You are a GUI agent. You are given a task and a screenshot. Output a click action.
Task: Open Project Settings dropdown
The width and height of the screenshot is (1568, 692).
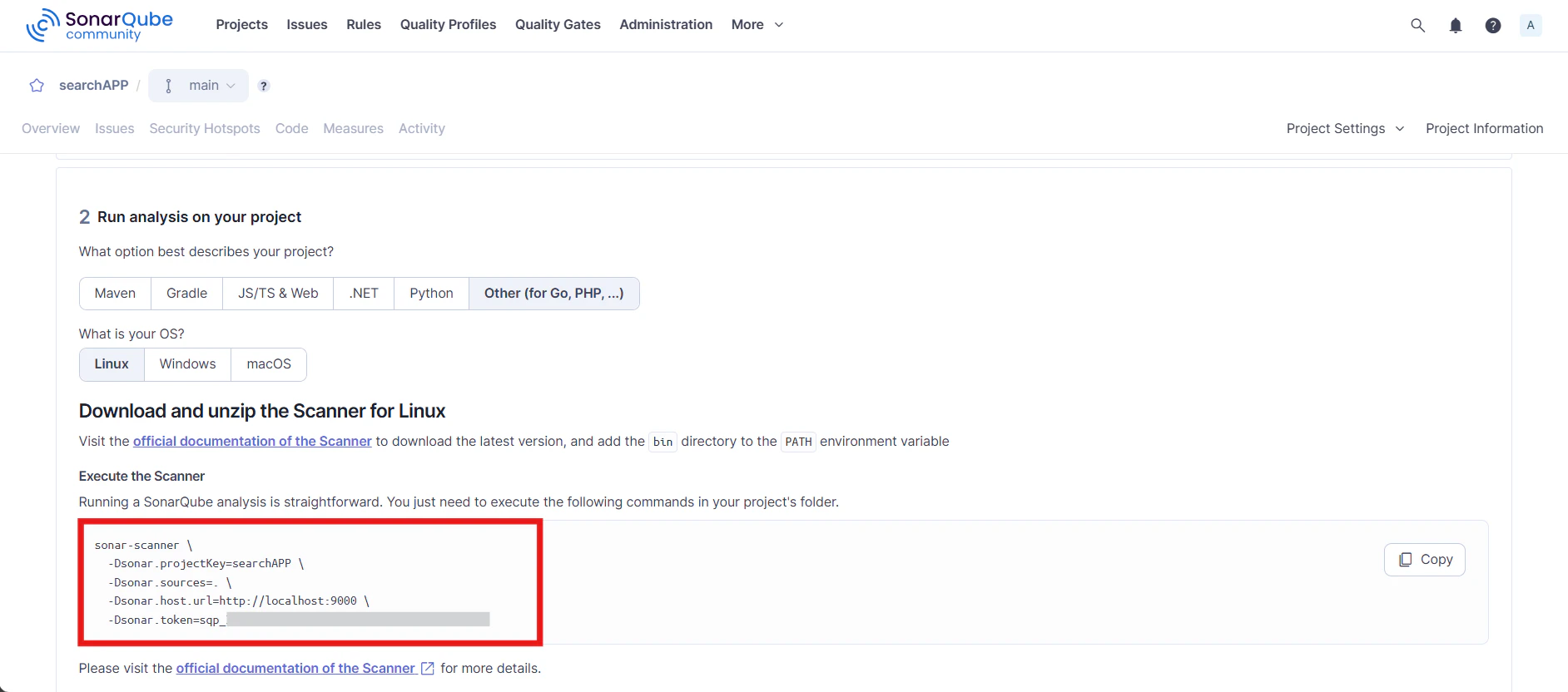tap(1345, 128)
